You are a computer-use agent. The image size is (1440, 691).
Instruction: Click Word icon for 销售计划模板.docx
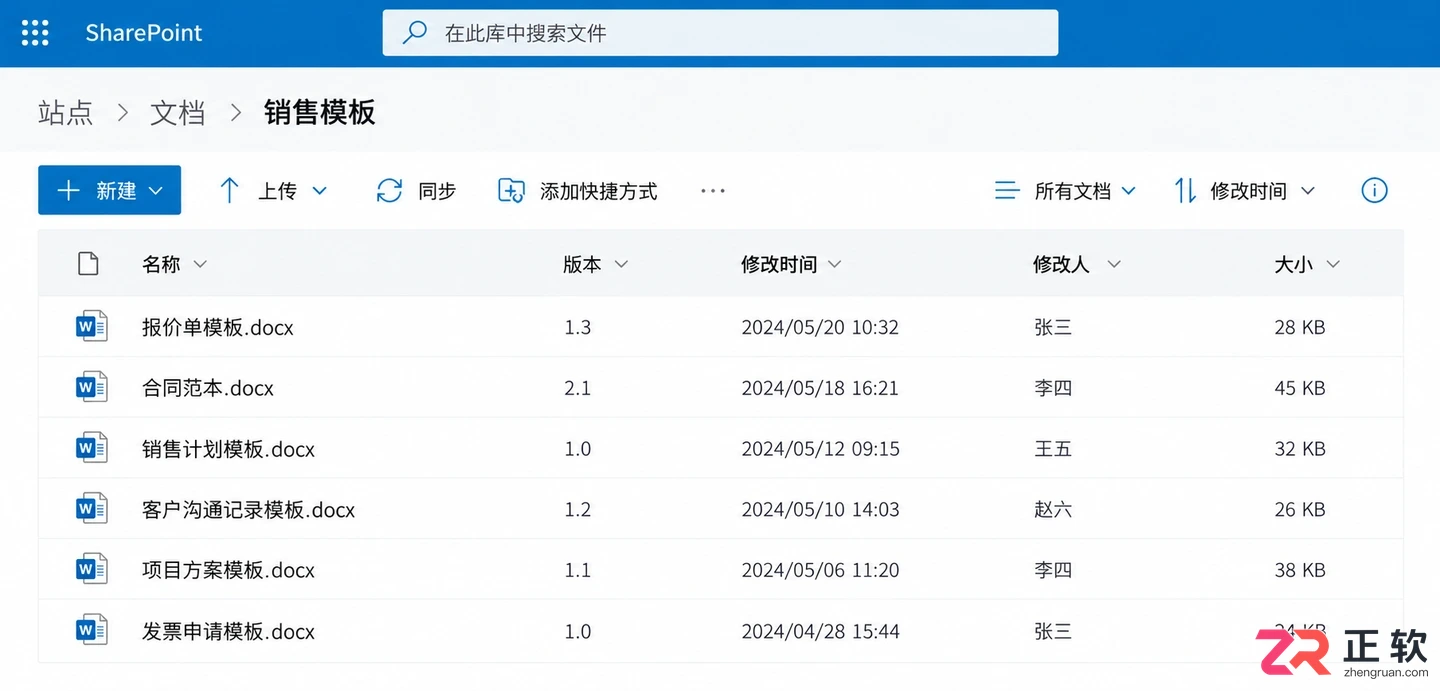click(x=92, y=448)
